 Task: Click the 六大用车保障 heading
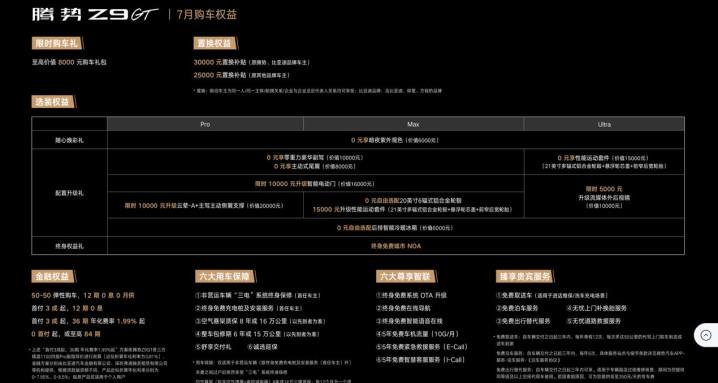[x=223, y=277]
